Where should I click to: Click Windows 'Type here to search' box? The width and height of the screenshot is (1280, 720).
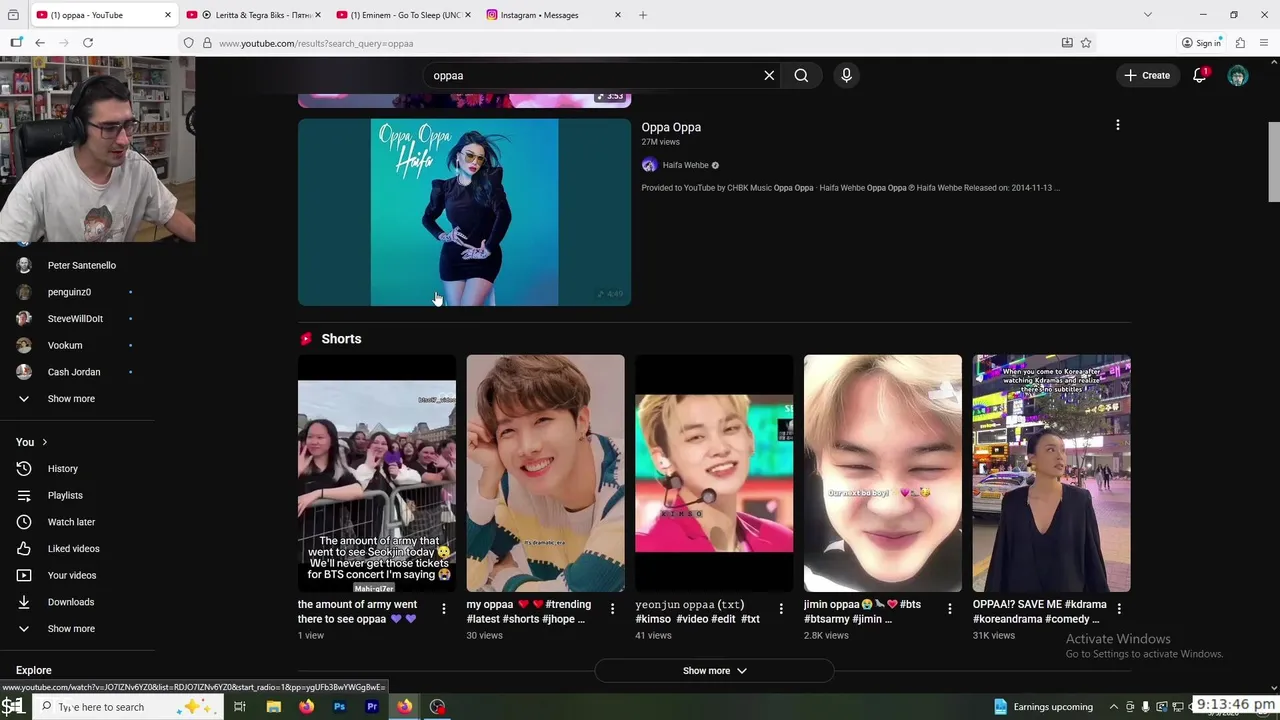click(130, 707)
